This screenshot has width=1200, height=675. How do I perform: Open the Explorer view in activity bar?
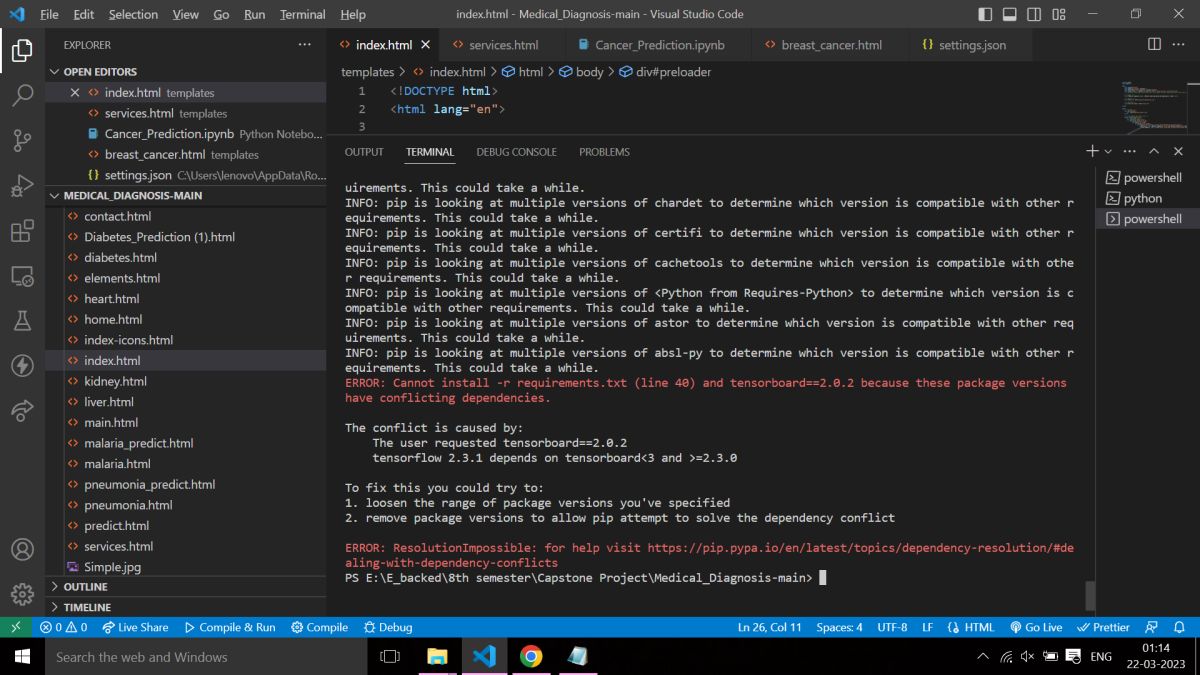click(22, 50)
